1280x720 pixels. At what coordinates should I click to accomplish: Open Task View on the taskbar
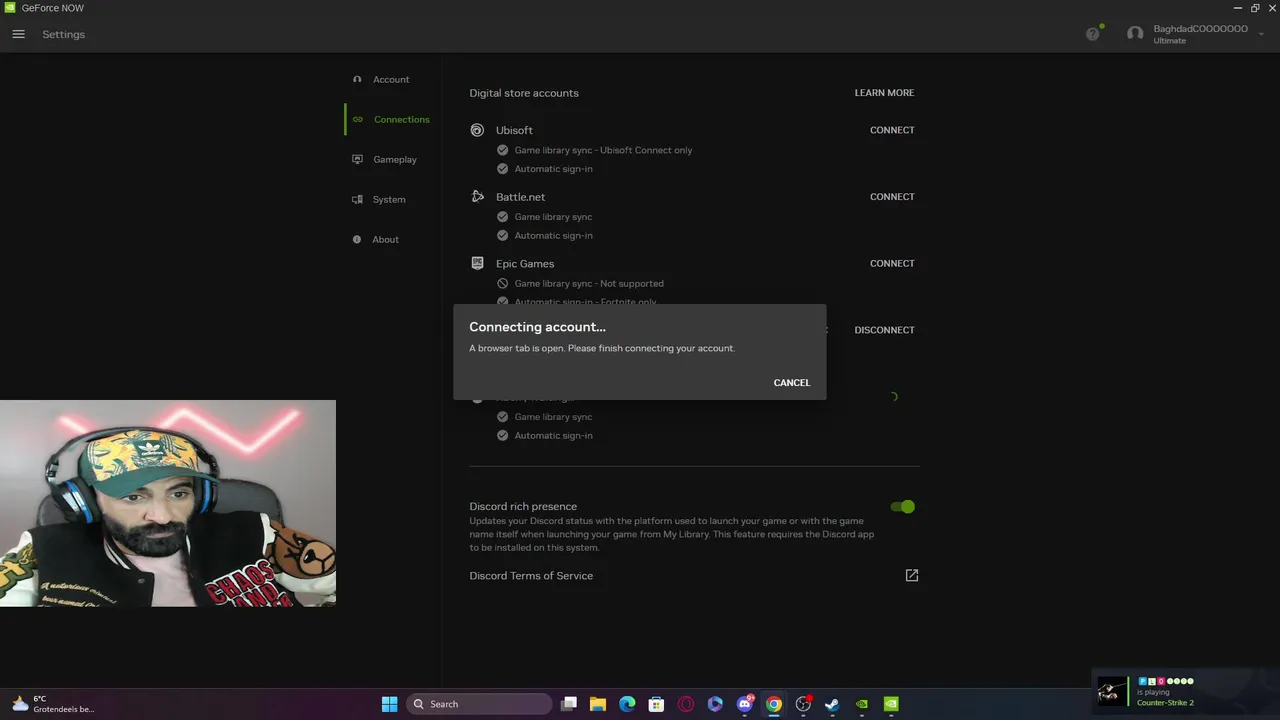click(569, 704)
